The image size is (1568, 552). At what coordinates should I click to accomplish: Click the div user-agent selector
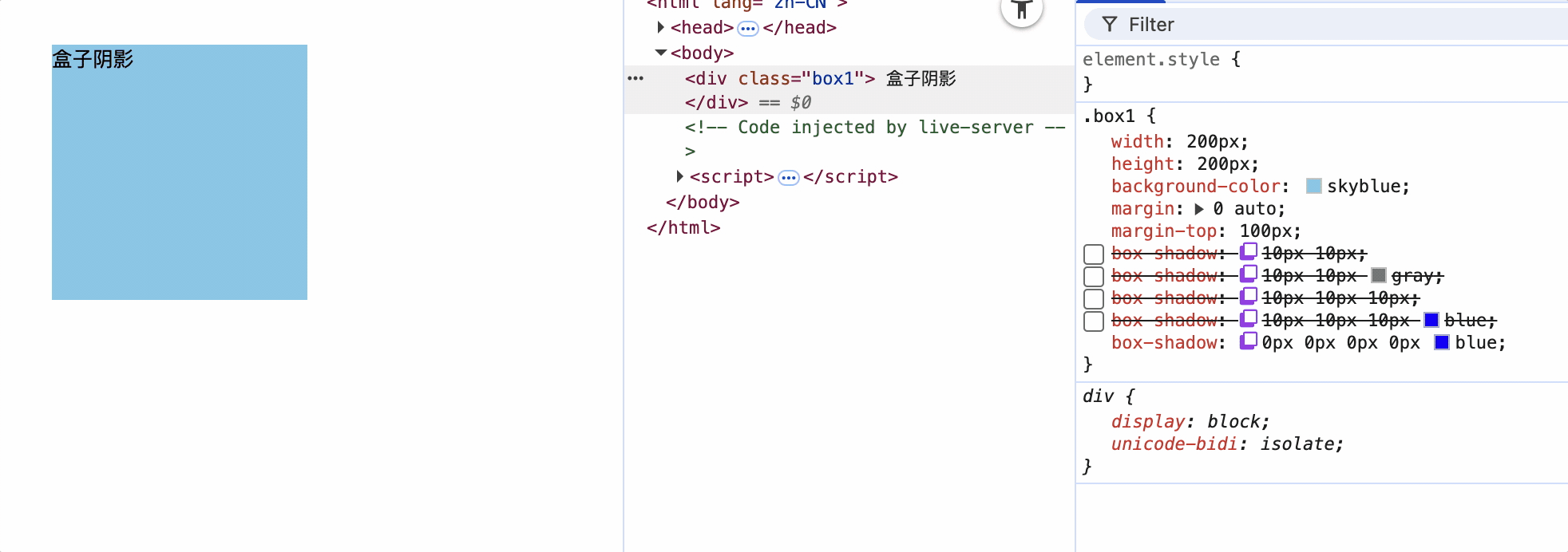coord(1098,396)
